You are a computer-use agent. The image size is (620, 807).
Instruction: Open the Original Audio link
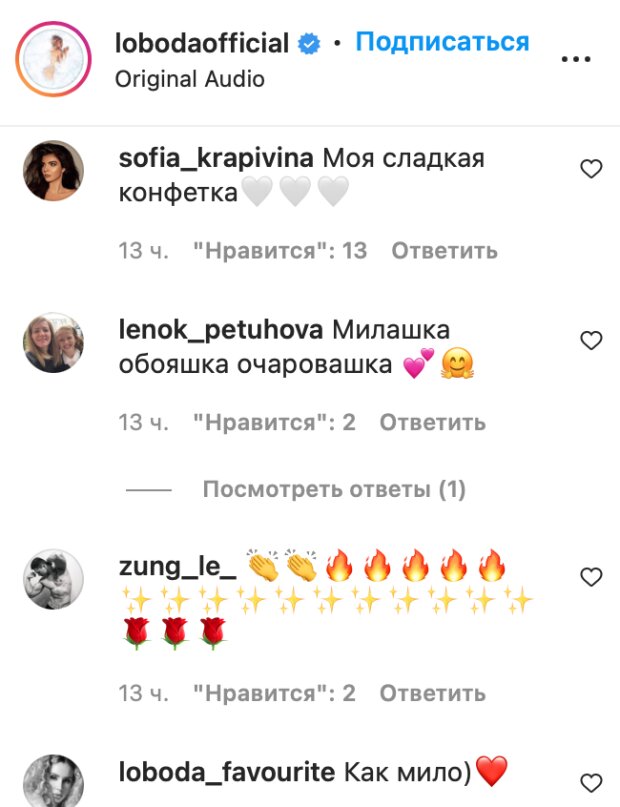(x=189, y=79)
